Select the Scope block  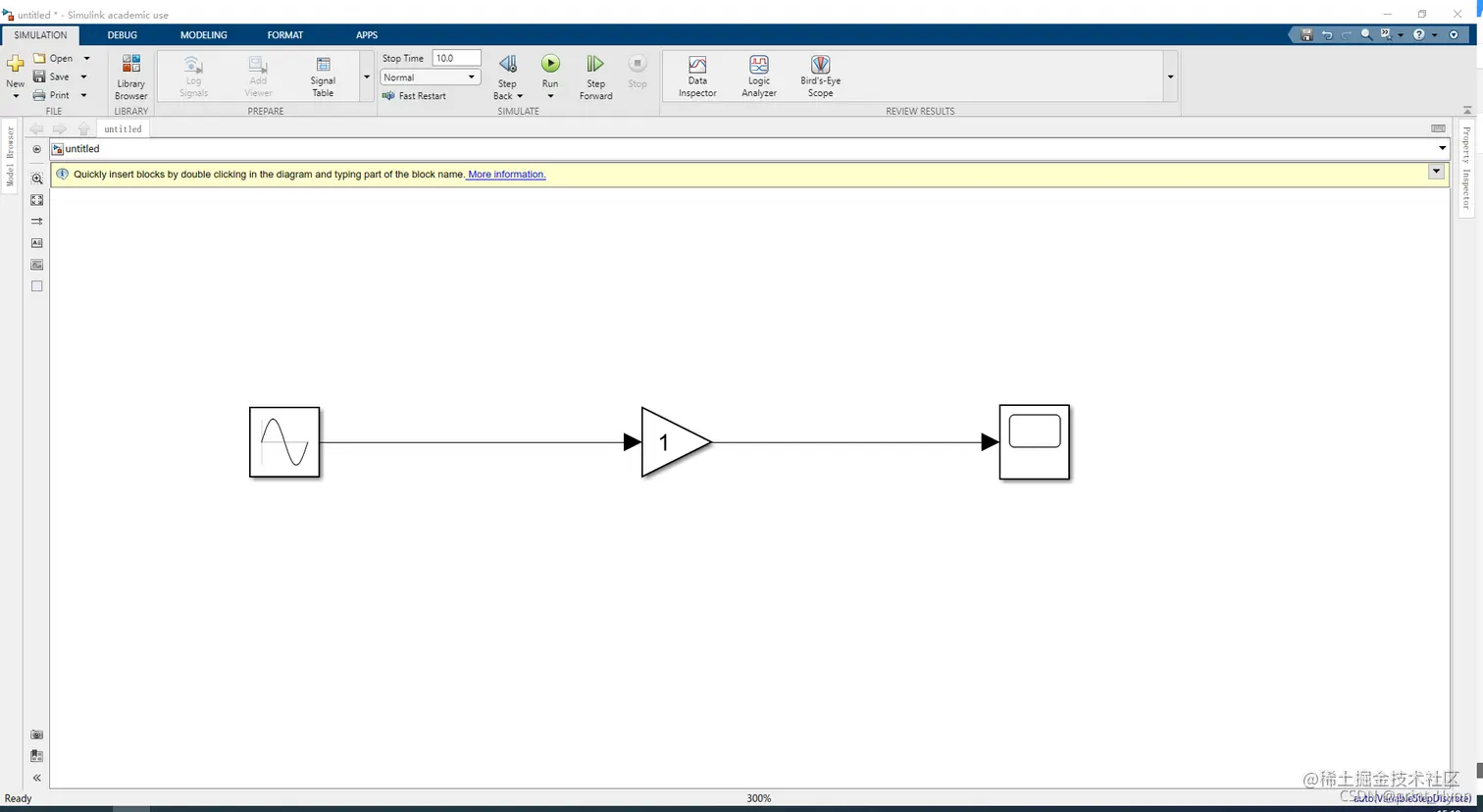click(x=1035, y=442)
